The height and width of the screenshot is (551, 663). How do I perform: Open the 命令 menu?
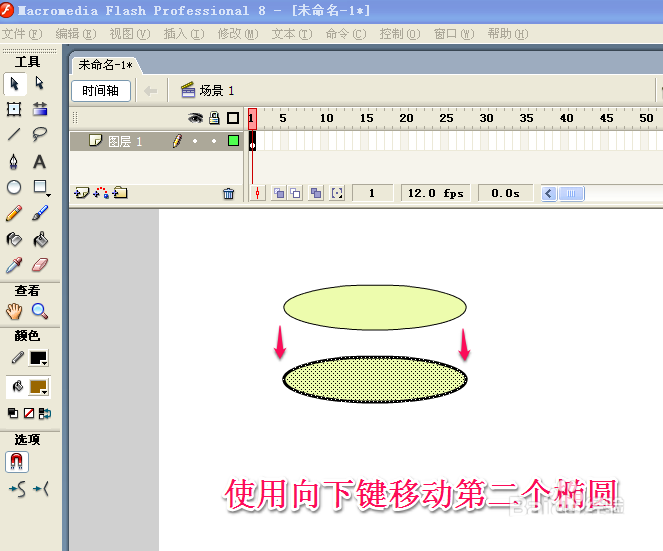346,33
